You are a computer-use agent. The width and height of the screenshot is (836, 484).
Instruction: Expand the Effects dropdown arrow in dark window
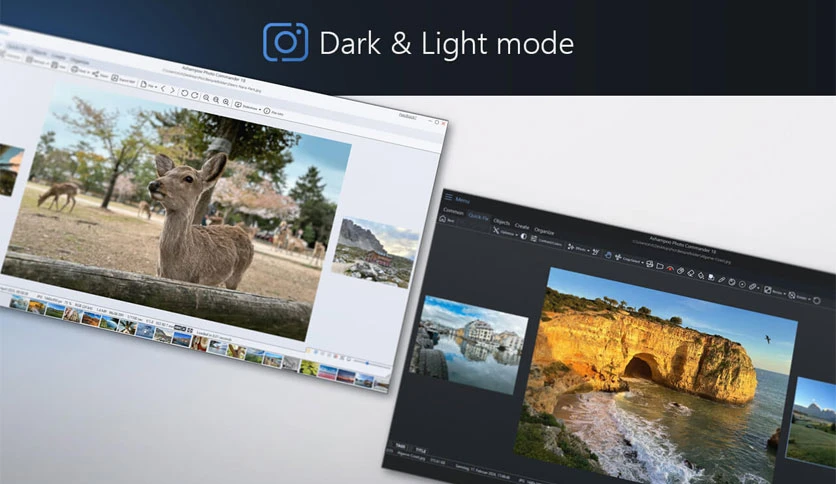point(588,250)
